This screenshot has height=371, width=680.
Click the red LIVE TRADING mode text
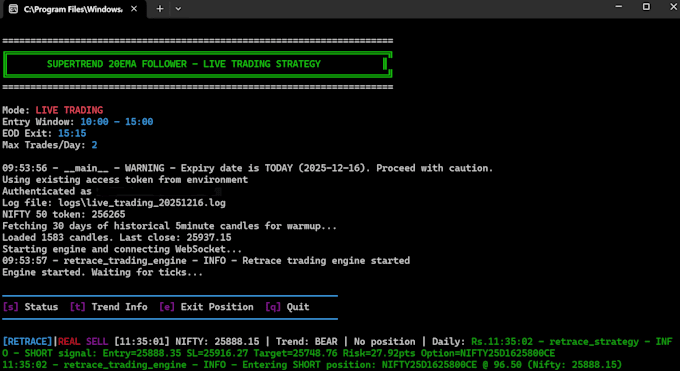[x=69, y=110]
